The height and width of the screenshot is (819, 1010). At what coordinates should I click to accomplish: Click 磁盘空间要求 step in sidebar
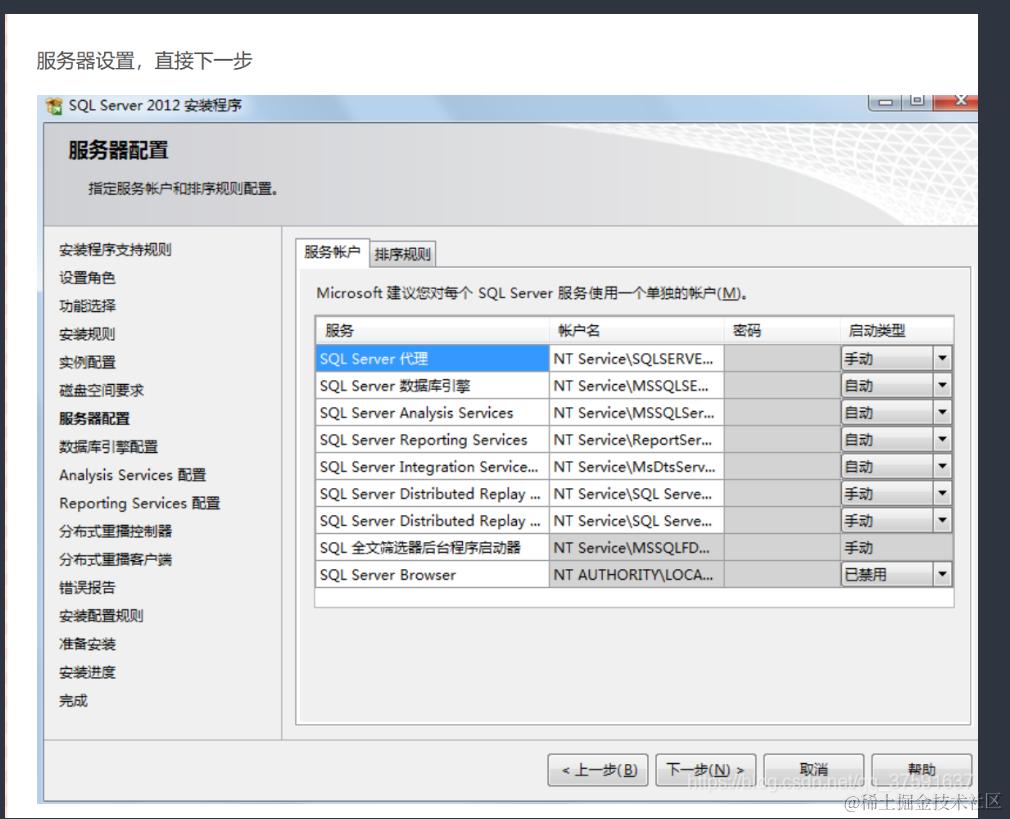(101, 390)
